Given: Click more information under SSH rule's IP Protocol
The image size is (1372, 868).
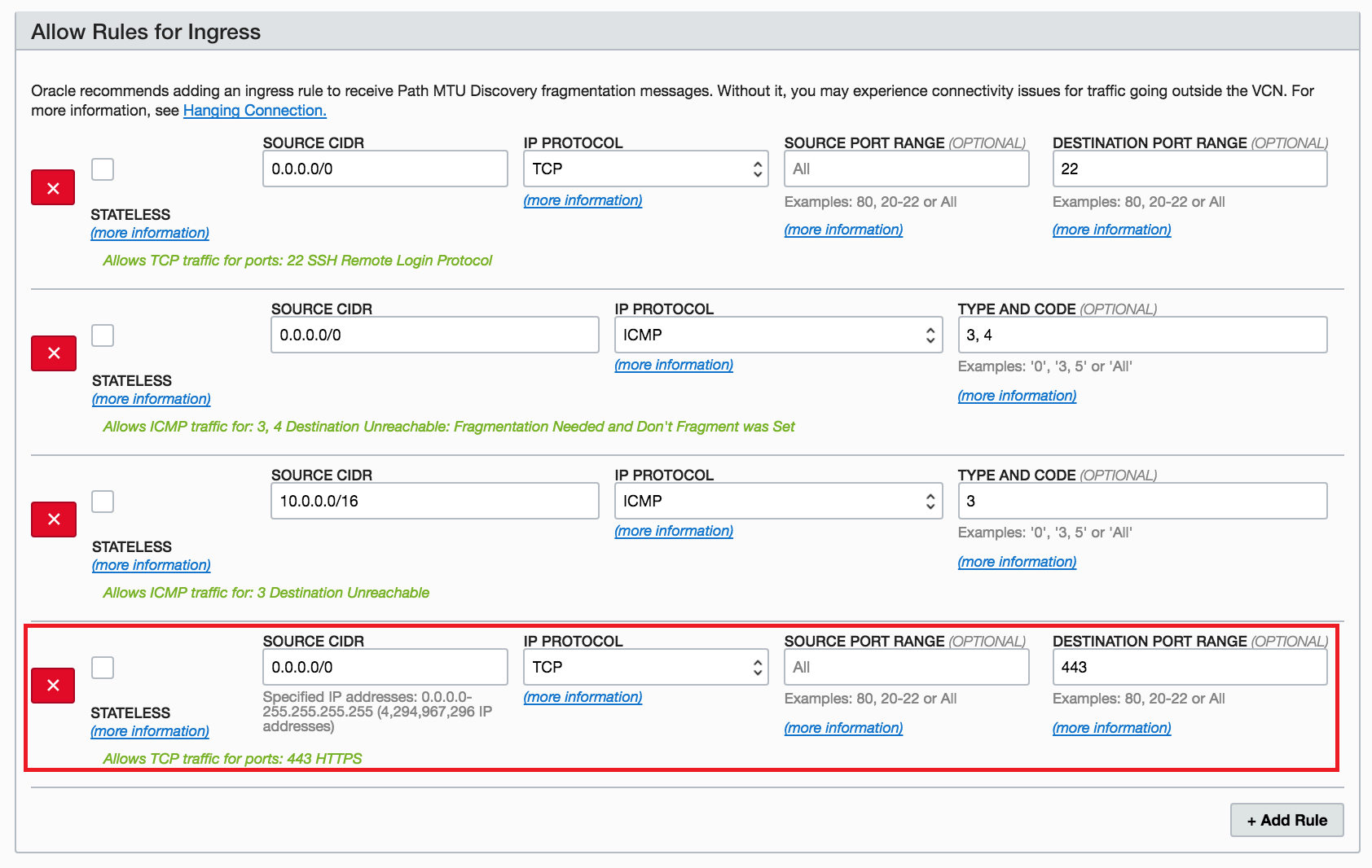Looking at the screenshot, I should (x=582, y=200).
